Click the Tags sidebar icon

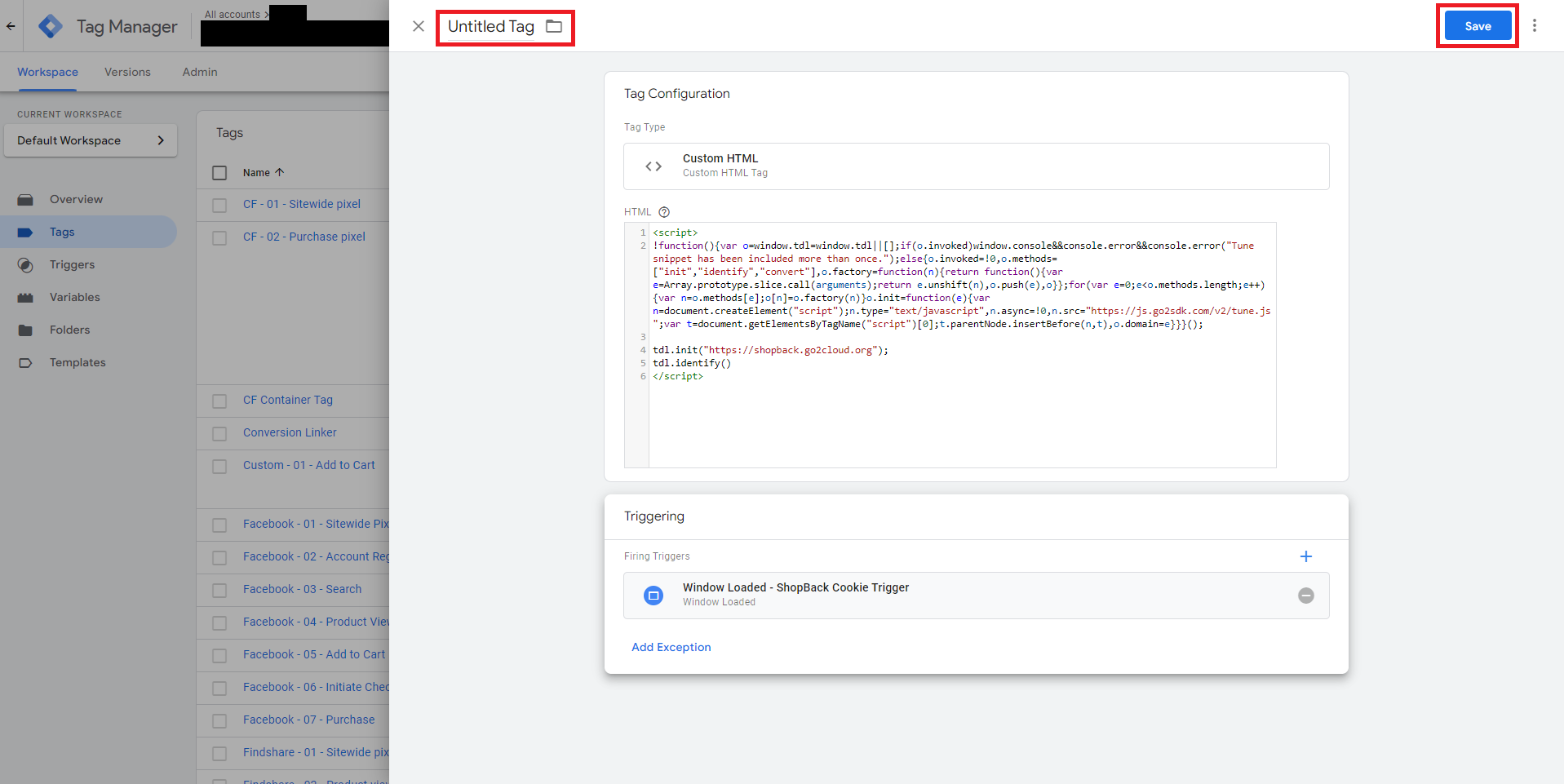[x=25, y=233]
